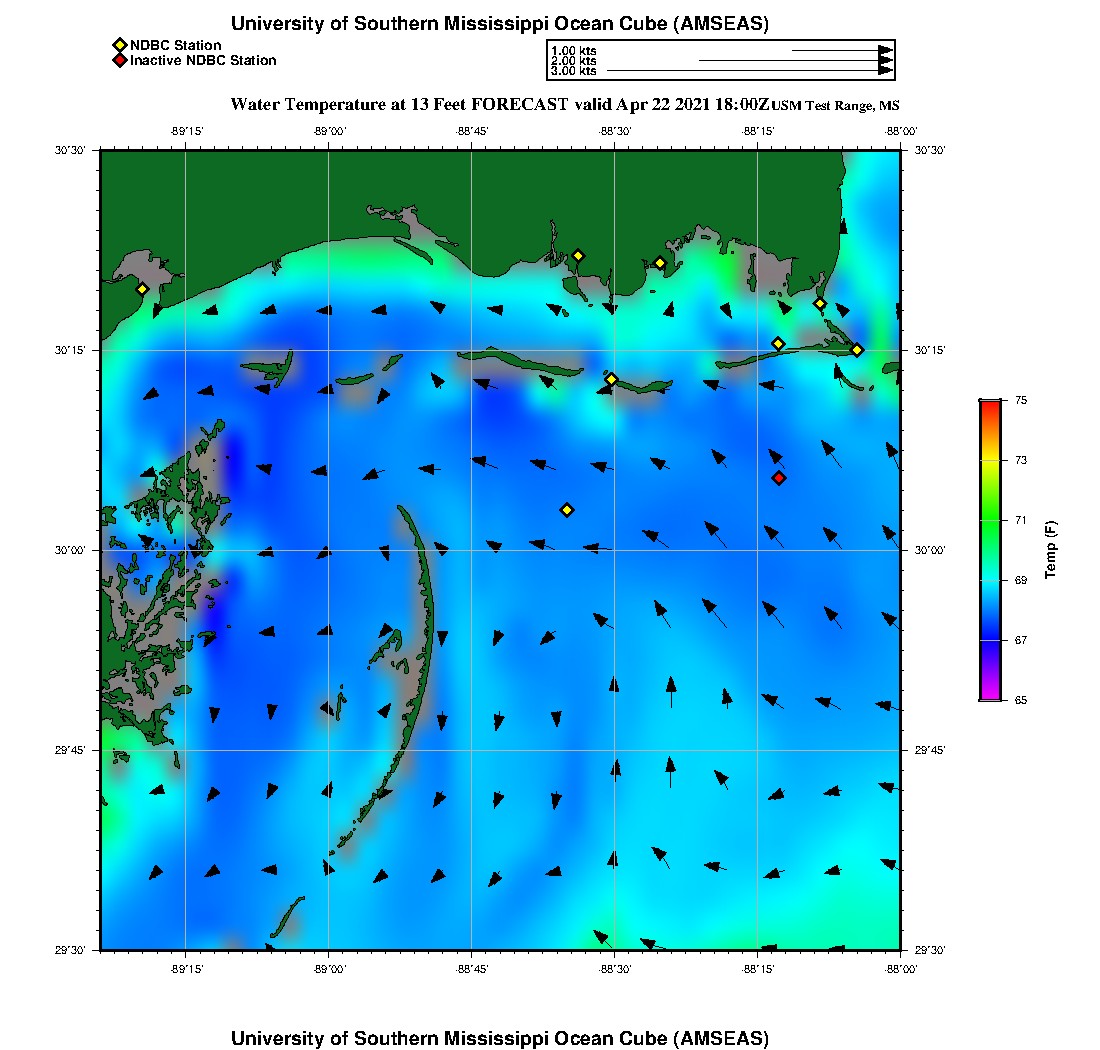The image size is (1100, 1050).
Task: Click the westernmost yellow station marker
Action: 142,289
